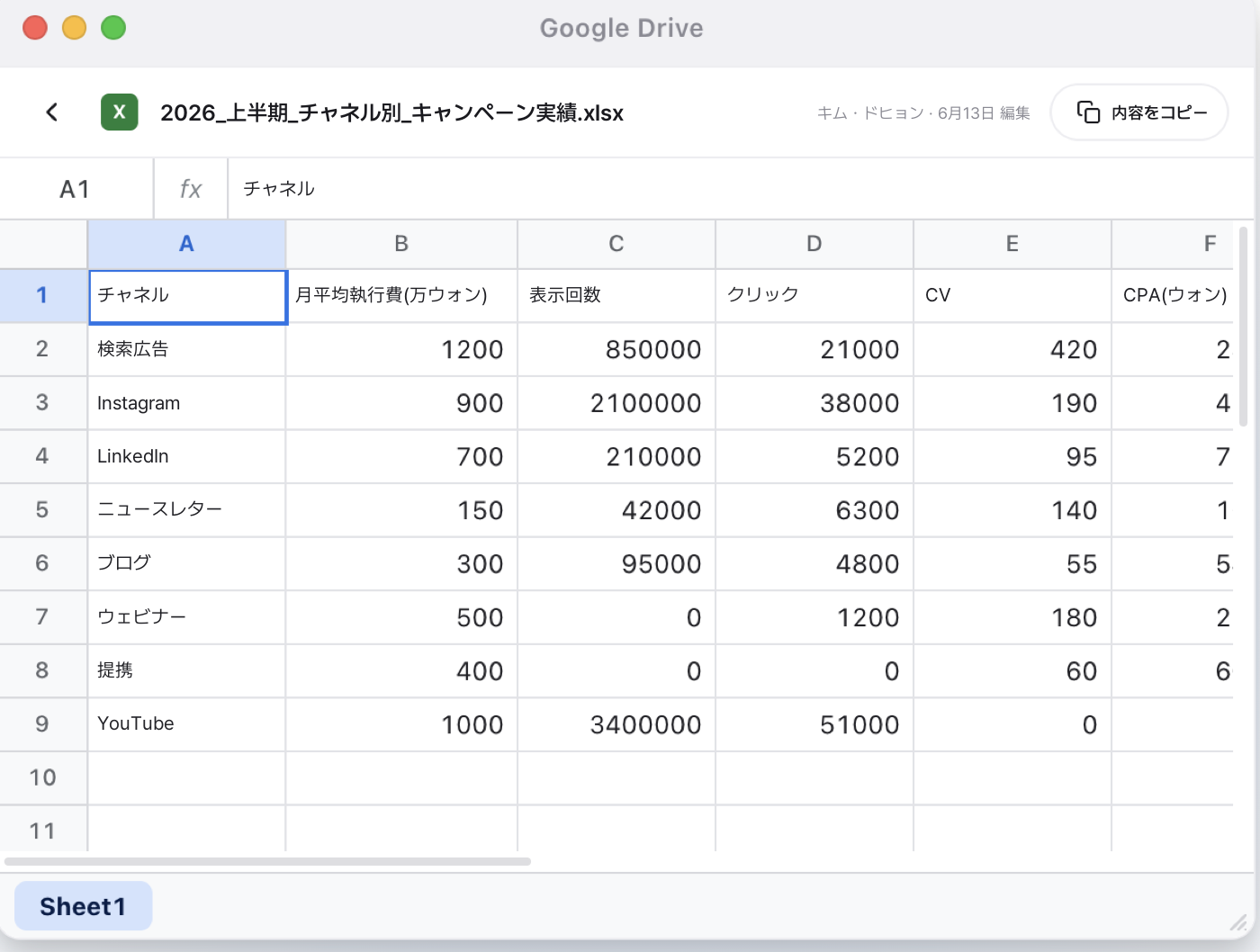The width and height of the screenshot is (1260, 952).
Task: Click the cell with value 3400000
Action: (x=616, y=724)
